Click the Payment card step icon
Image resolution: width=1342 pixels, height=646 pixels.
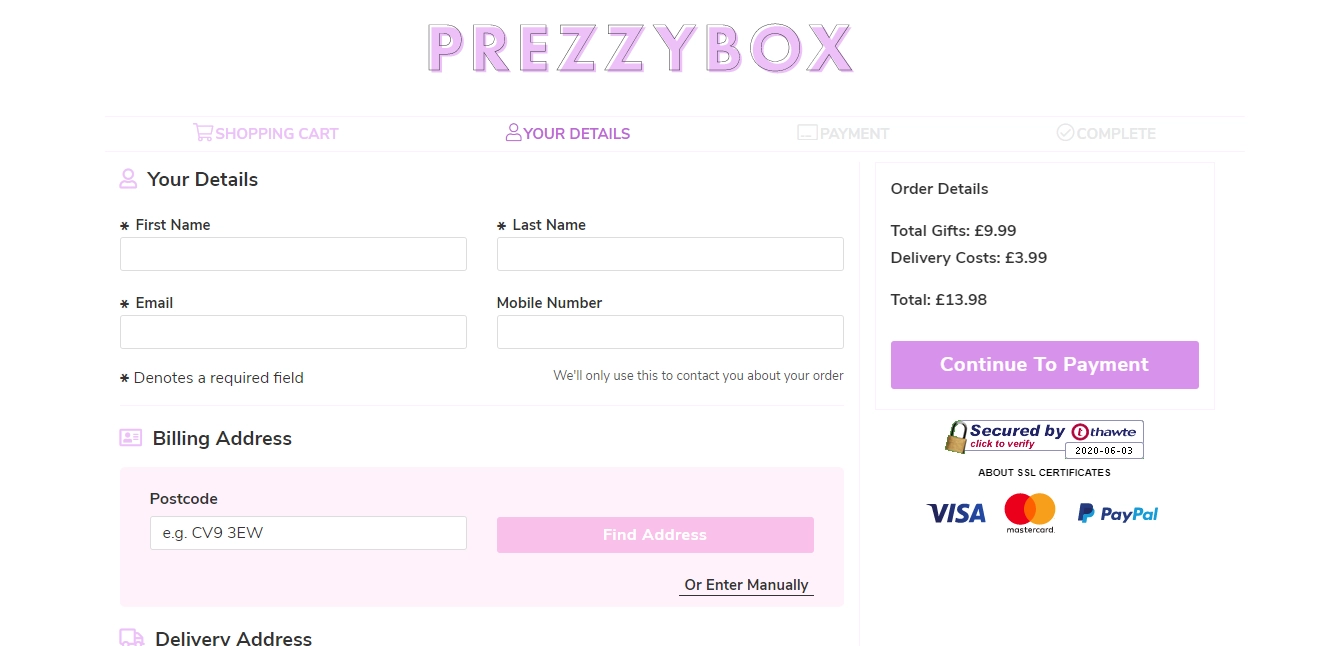tap(807, 132)
